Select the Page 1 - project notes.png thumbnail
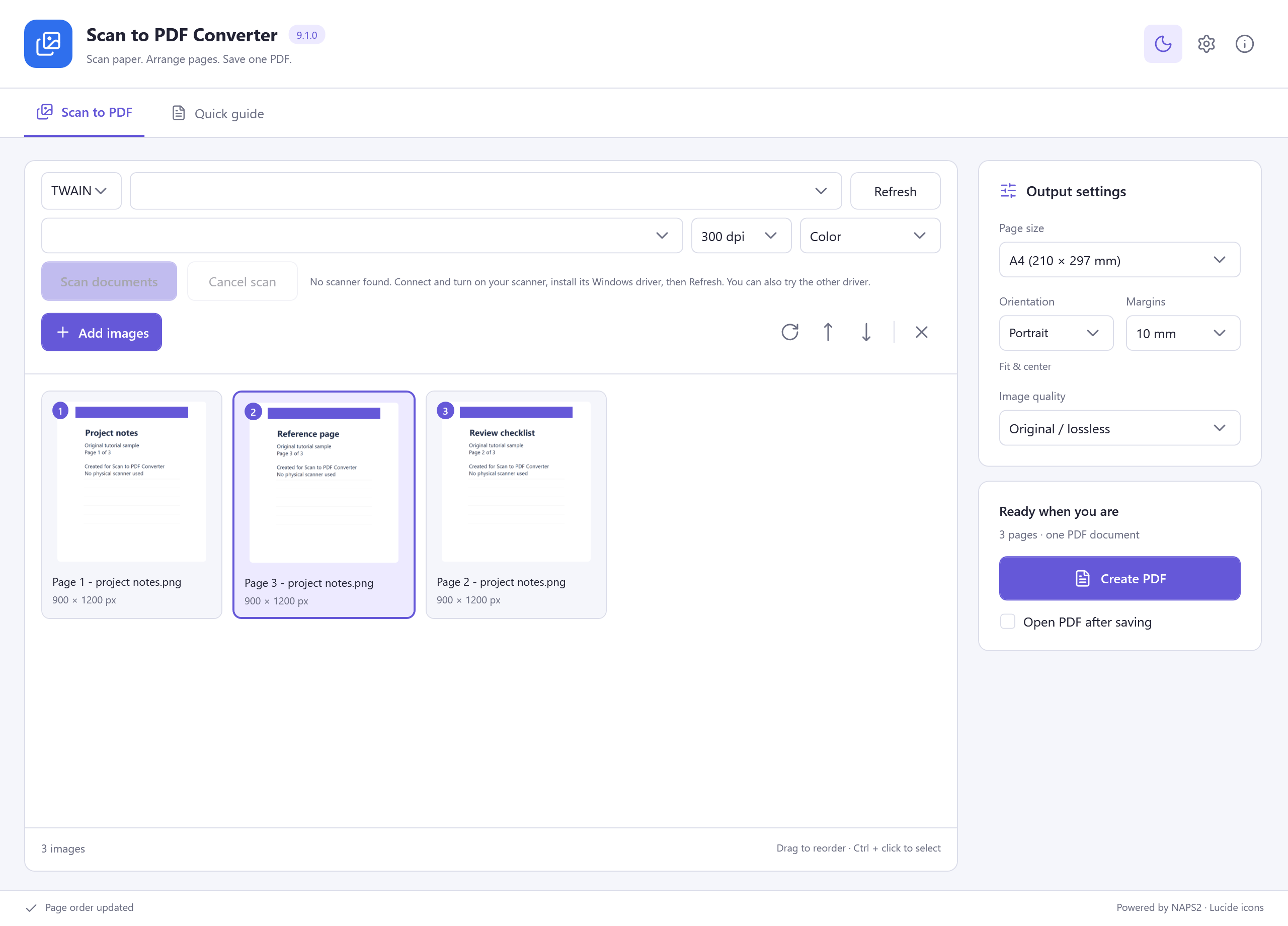This screenshot has height=926, width=1288. tap(132, 504)
